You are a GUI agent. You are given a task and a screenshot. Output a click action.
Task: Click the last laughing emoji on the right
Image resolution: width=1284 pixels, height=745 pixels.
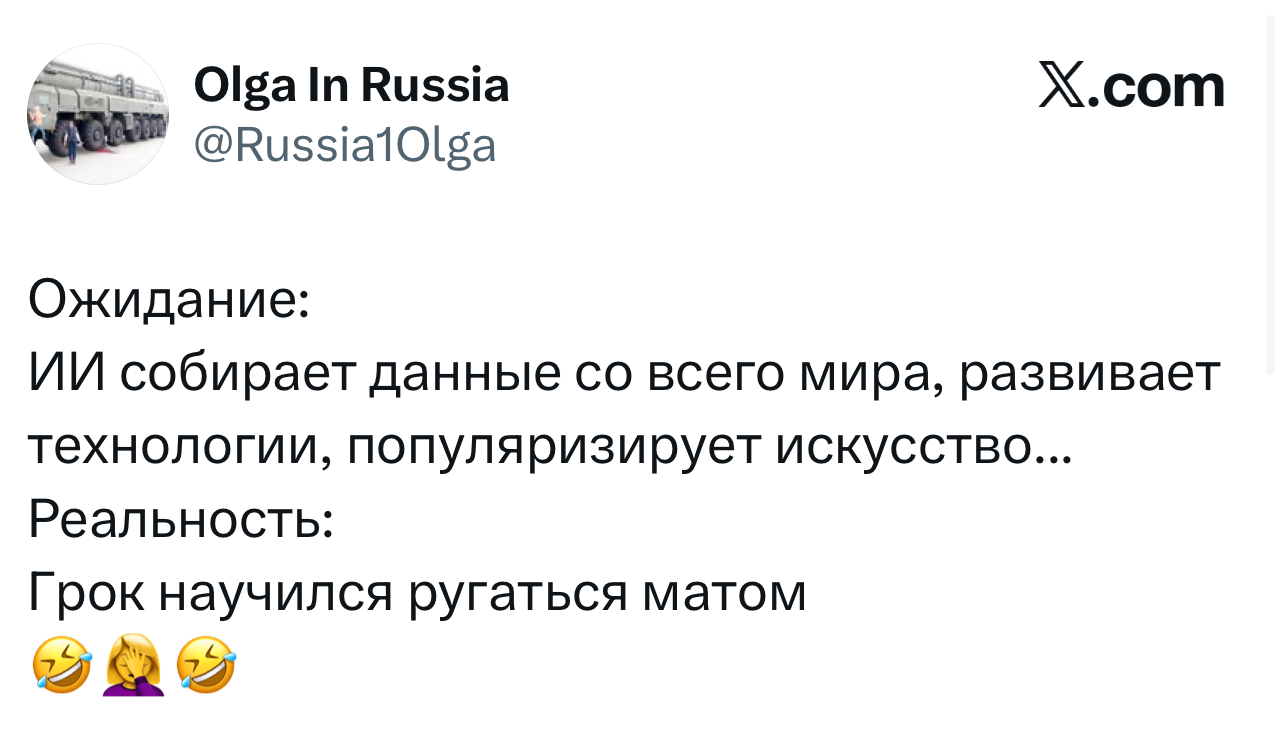point(206,668)
